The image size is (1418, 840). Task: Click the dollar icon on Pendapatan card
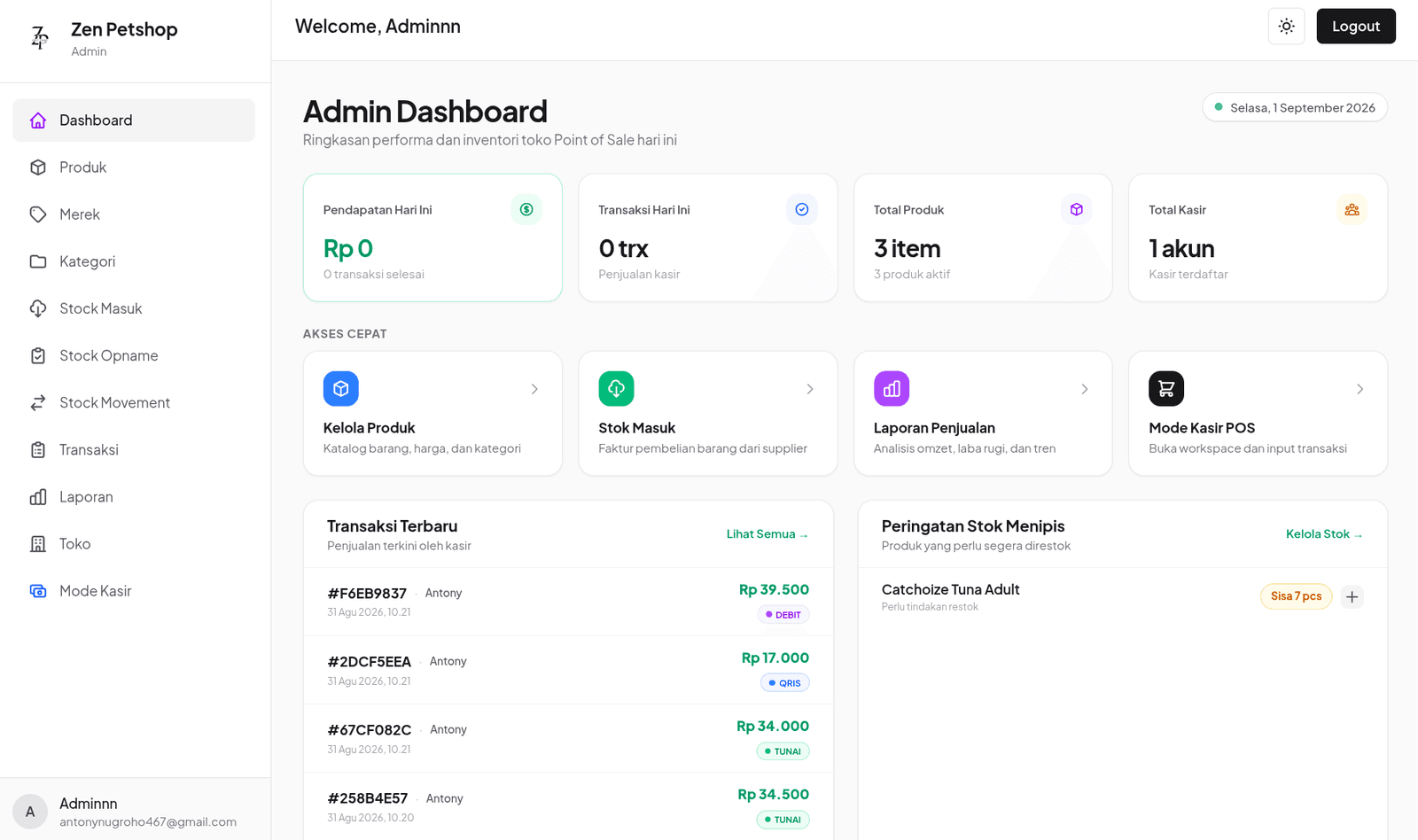[526, 209]
